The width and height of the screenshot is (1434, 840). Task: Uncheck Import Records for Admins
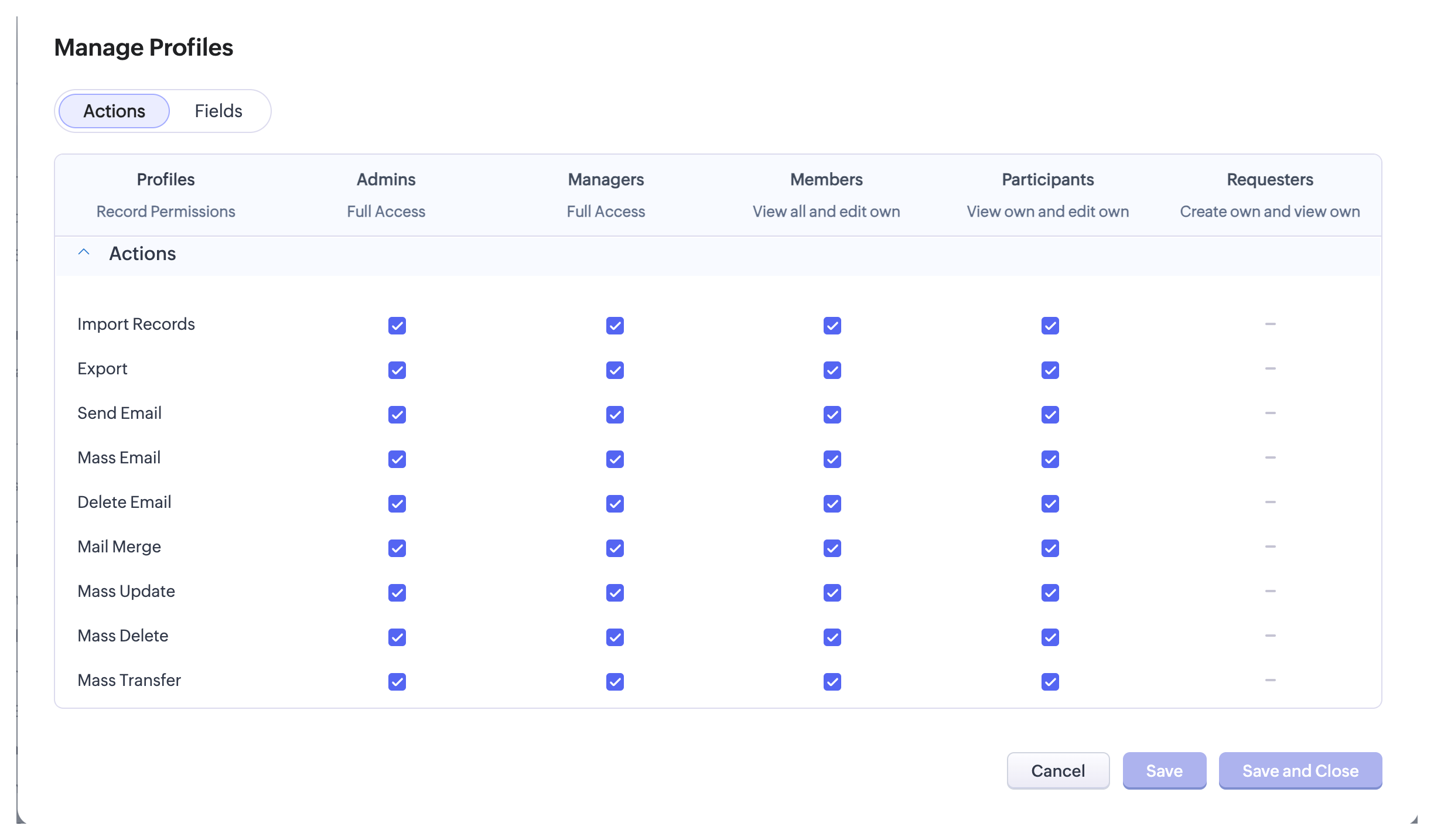tap(397, 326)
